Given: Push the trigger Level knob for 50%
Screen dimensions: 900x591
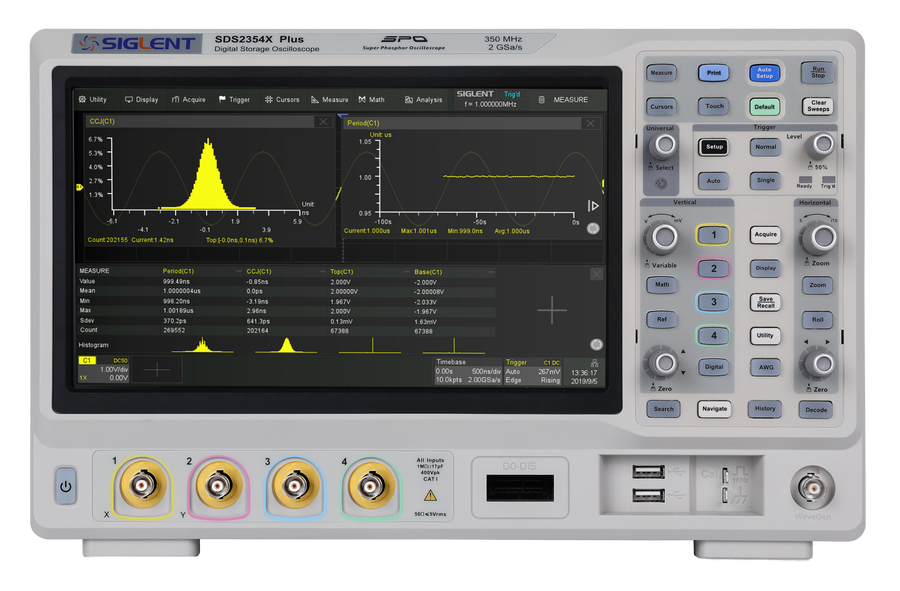Looking at the screenshot, I should [x=822, y=145].
